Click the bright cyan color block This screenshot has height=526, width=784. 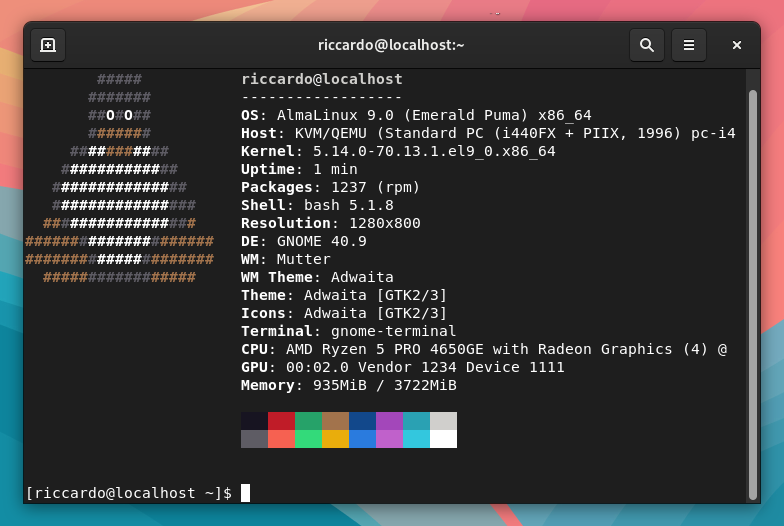(x=416, y=439)
